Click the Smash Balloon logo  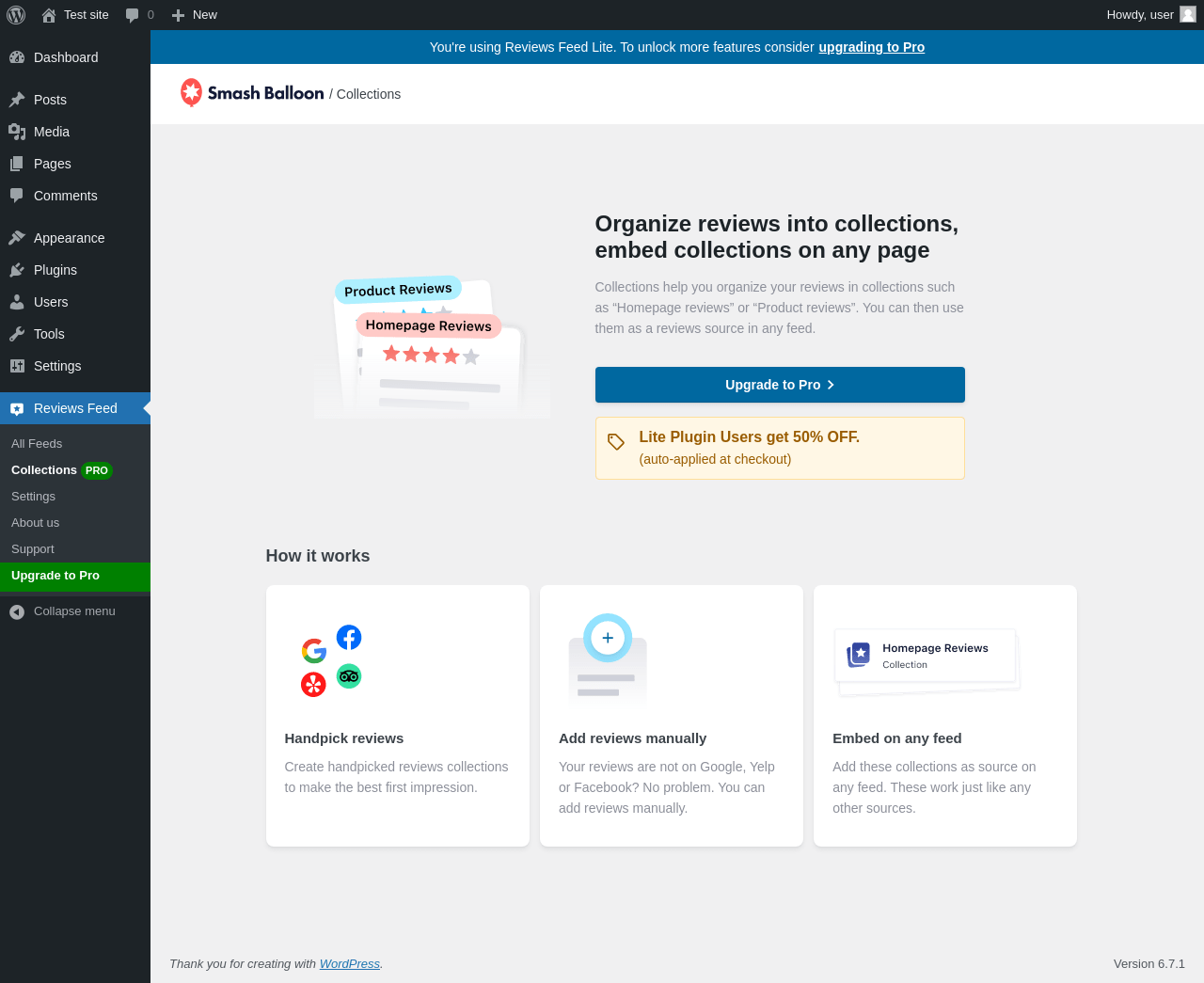(252, 93)
